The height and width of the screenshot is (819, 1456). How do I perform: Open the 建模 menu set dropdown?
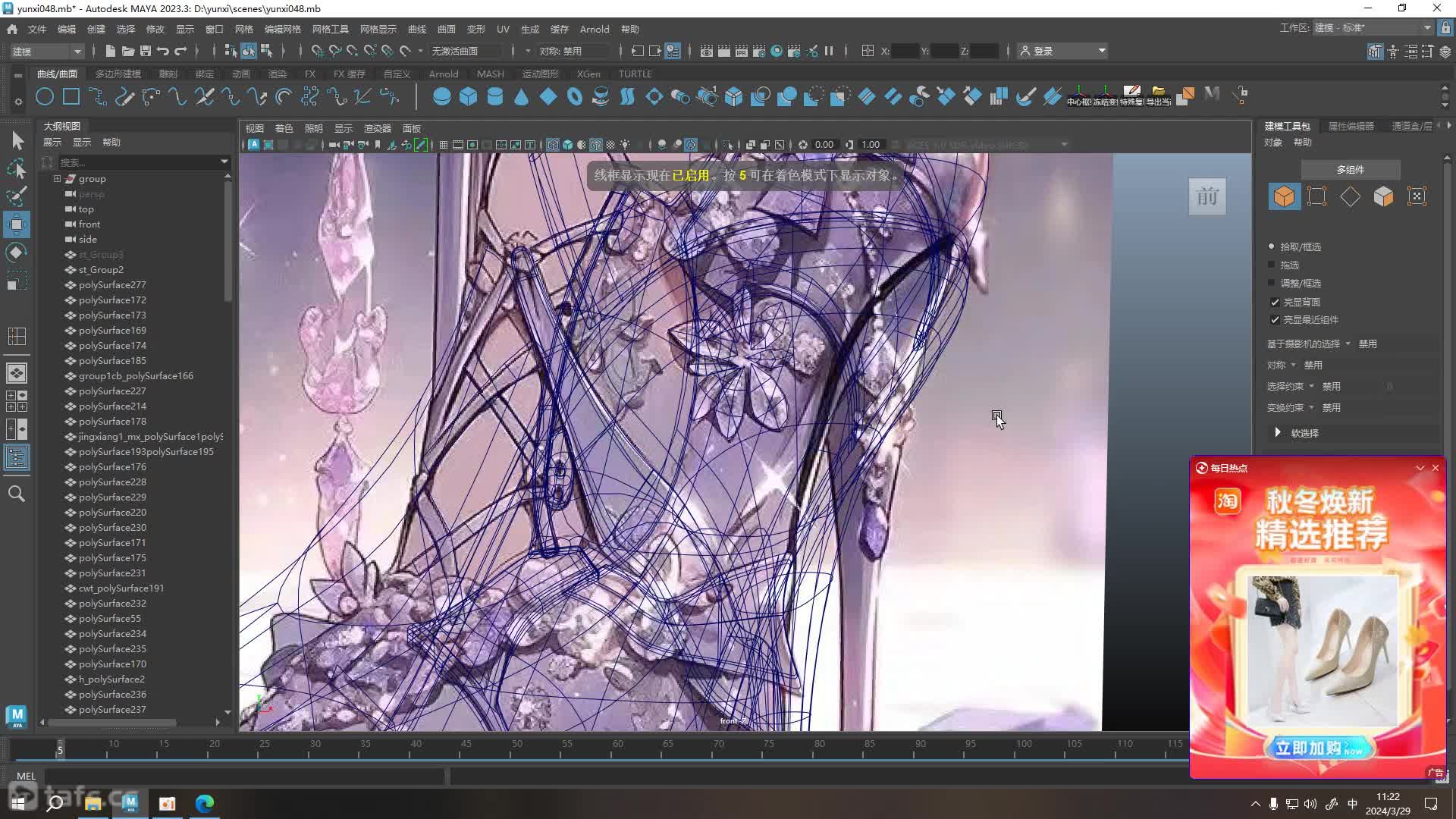[x=46, y=51]
